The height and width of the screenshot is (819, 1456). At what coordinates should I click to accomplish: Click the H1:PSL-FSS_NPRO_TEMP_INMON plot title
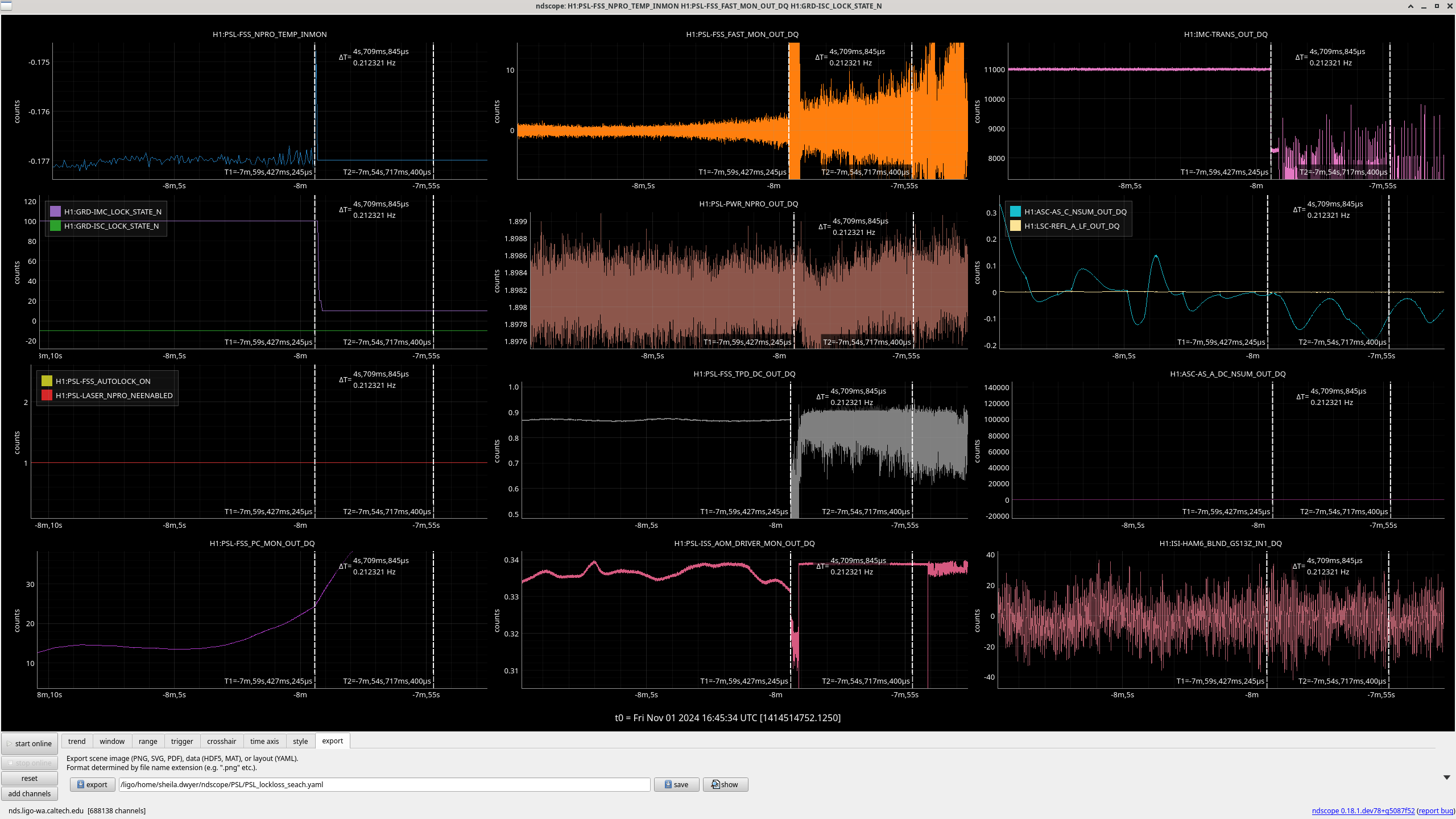coord(270,34)
